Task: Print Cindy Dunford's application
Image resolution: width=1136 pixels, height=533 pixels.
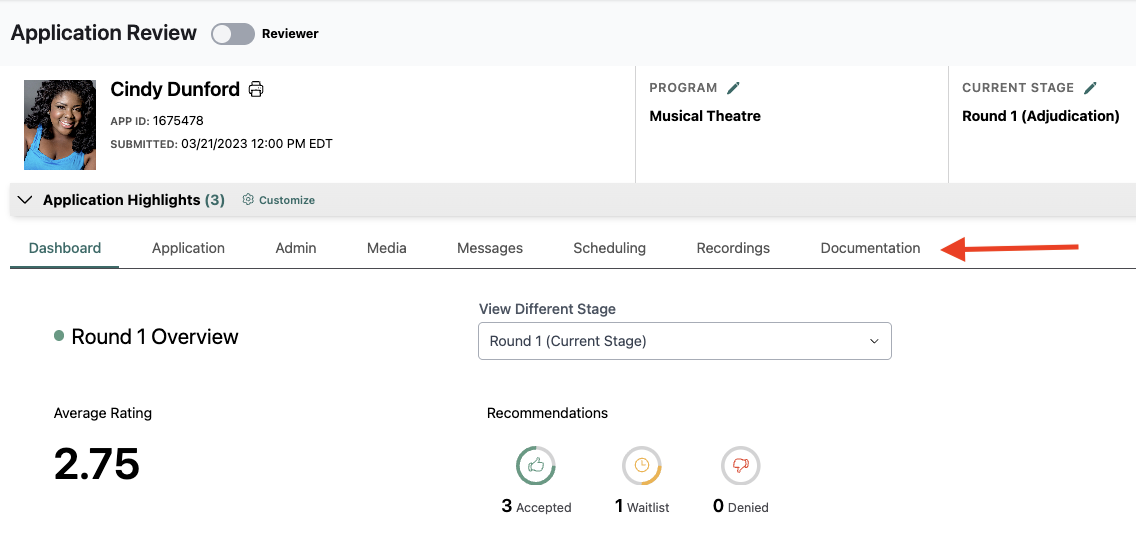Action: (256, 89)
